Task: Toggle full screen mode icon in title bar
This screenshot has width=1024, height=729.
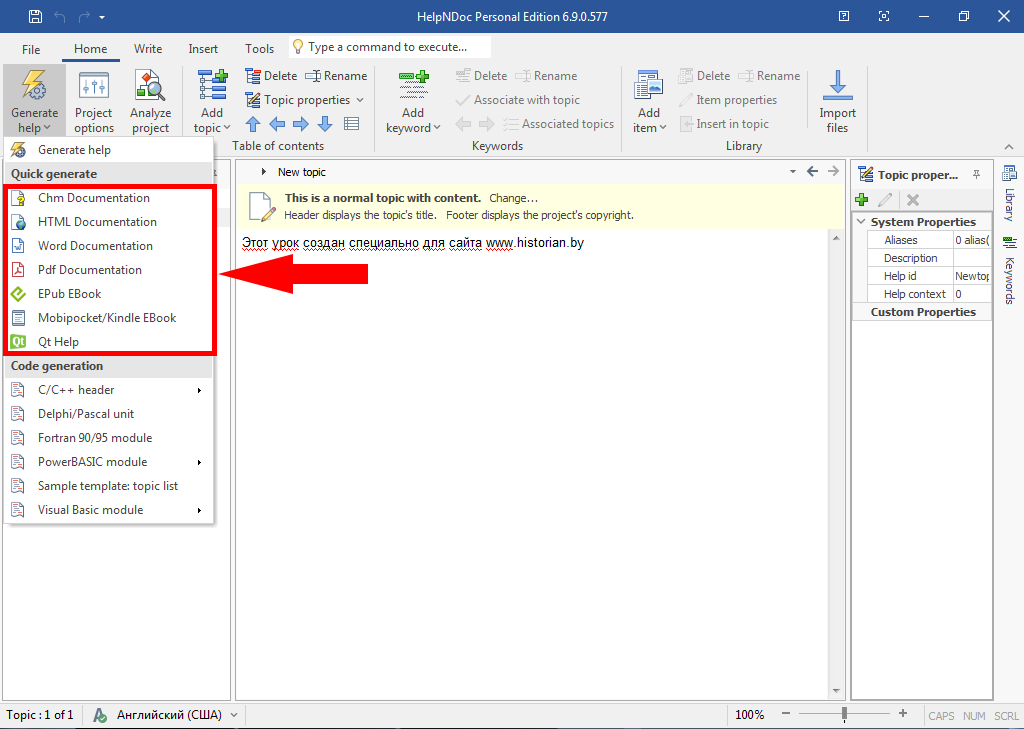Action: 884,16
